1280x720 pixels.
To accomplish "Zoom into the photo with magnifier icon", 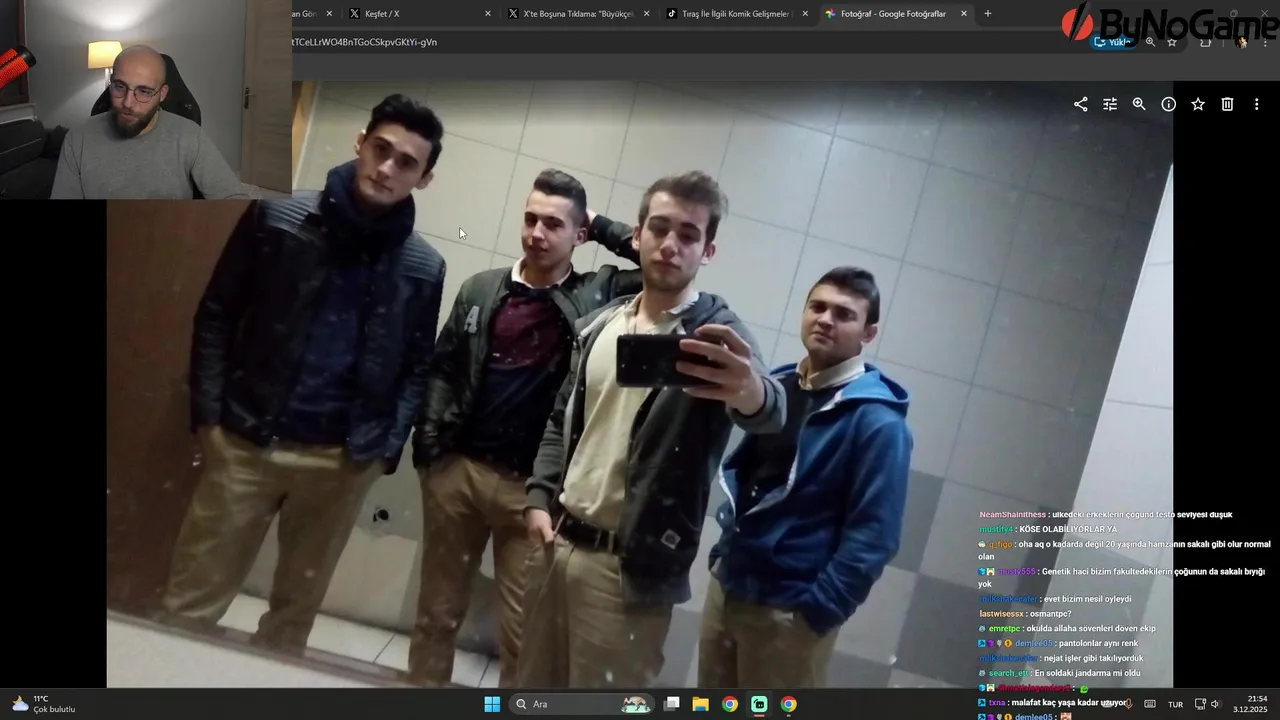I will tap(1139, 104).
